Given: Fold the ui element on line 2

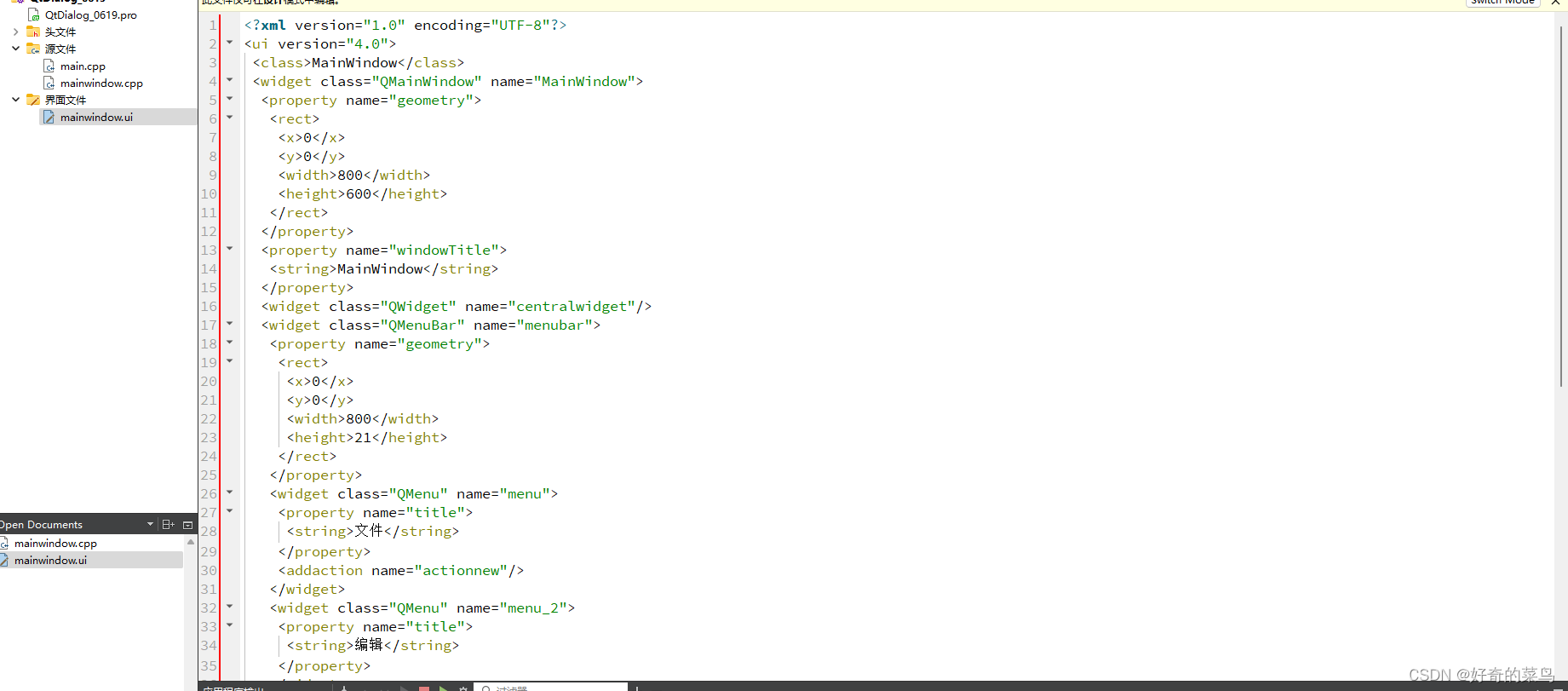Looking at the screenshot, I should click(229, 42).
